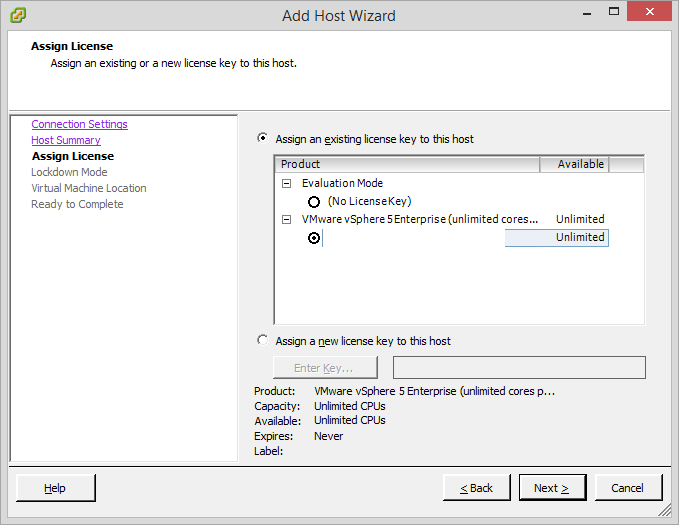Click the Product column header
Image resolution: width=679 pixels, height=525 pixels.
[406, 164]
